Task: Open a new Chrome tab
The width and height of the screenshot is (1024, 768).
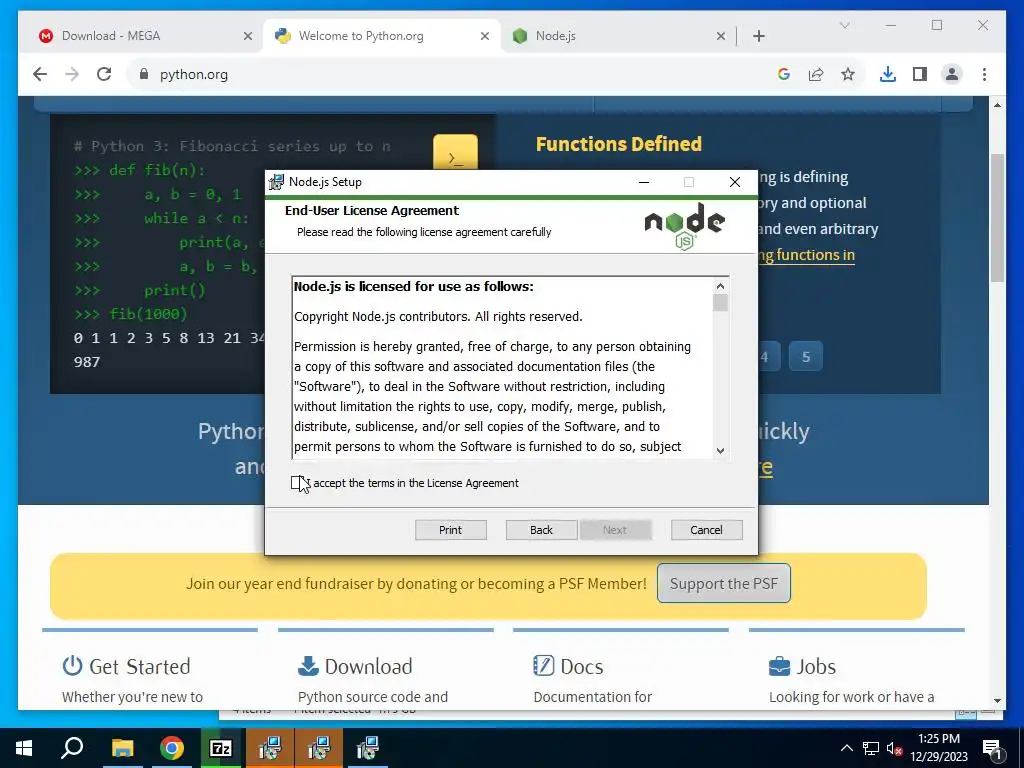Action: point(759,36)
